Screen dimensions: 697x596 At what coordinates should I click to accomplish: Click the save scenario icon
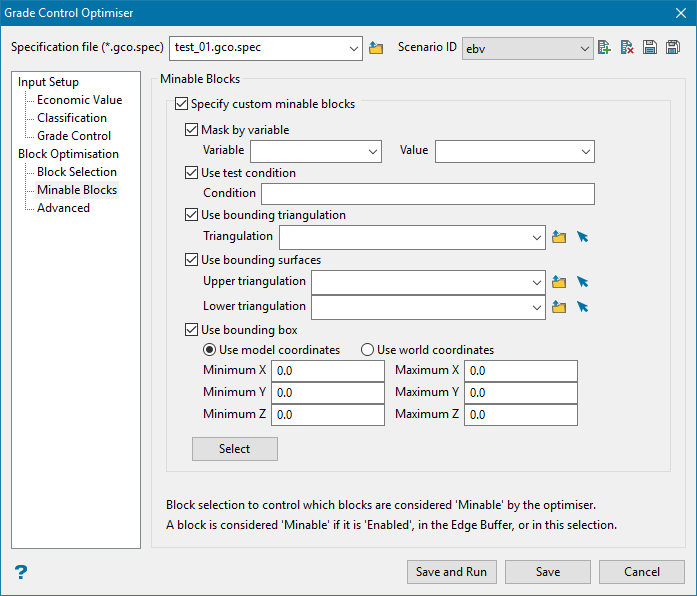(x=650, y=48)
